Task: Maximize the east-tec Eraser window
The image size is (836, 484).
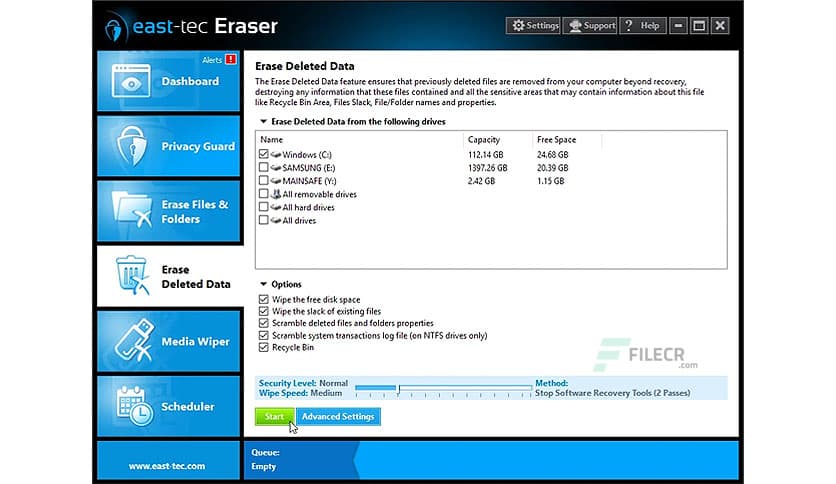Action: 699,26
